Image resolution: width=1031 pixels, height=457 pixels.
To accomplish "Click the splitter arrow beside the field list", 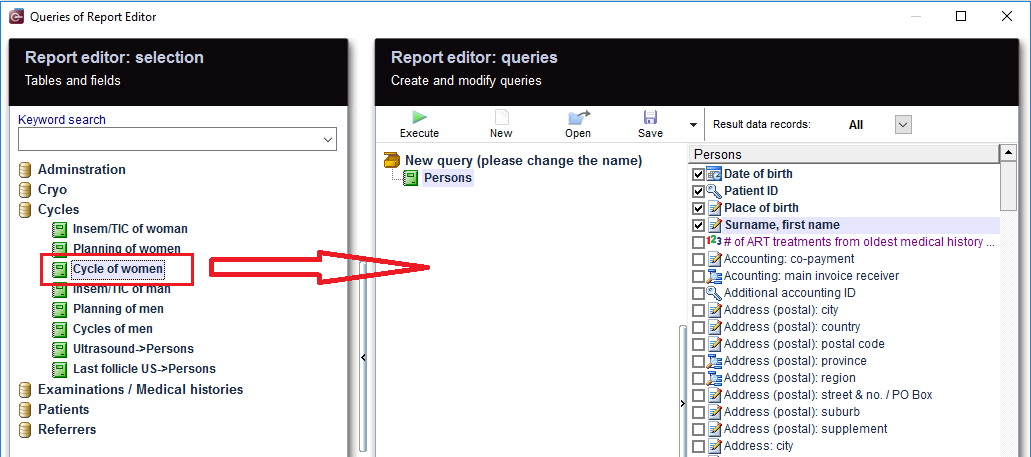I will [683, 403].
